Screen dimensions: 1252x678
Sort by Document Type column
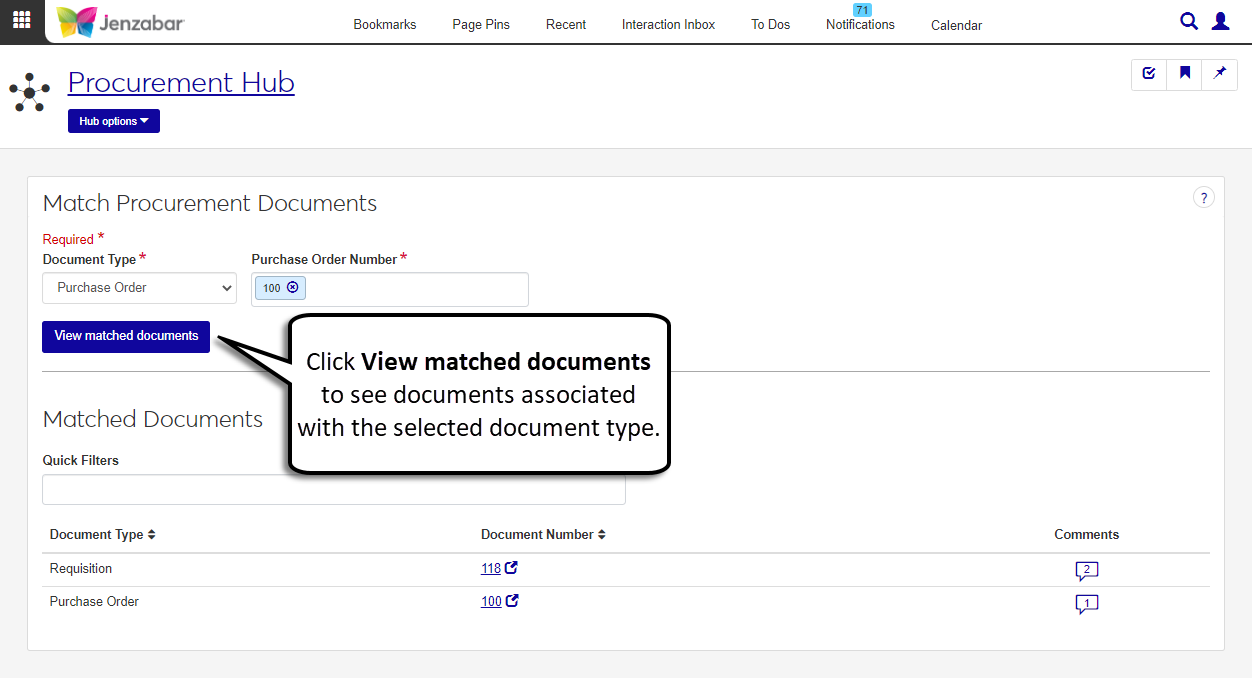pos(103,535)
